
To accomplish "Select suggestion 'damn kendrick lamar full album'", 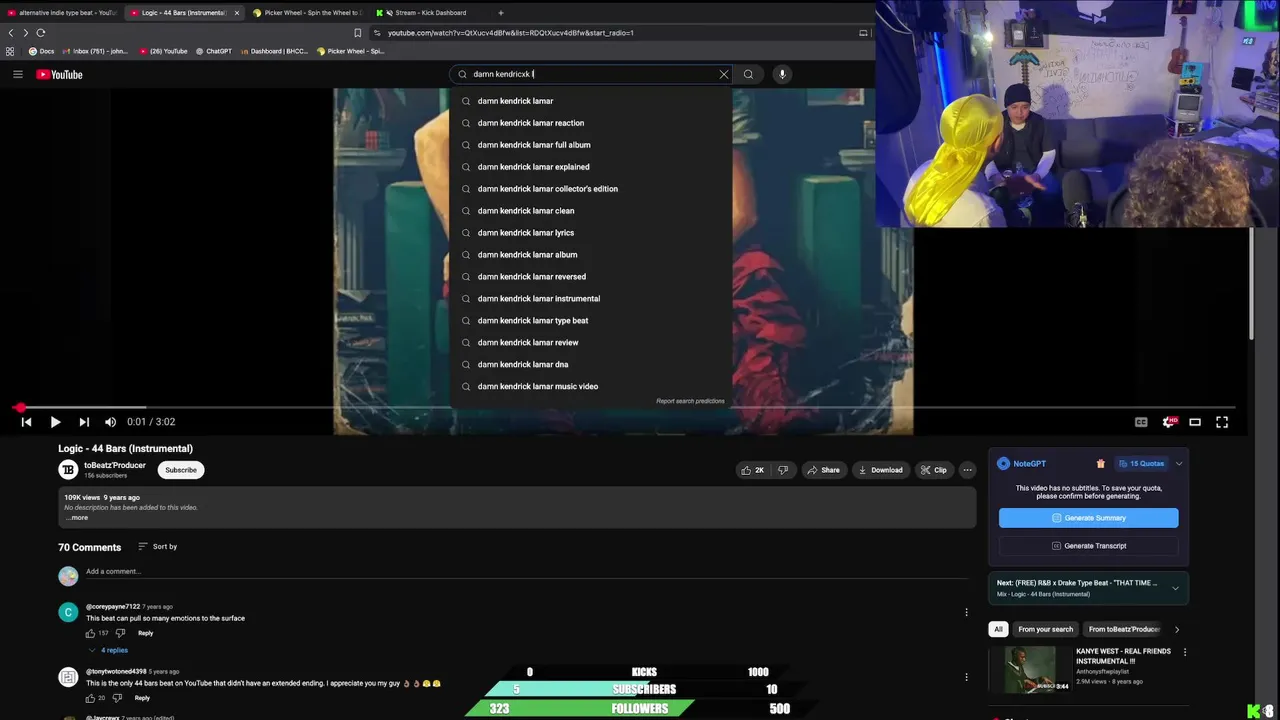I will pos(591,145).
